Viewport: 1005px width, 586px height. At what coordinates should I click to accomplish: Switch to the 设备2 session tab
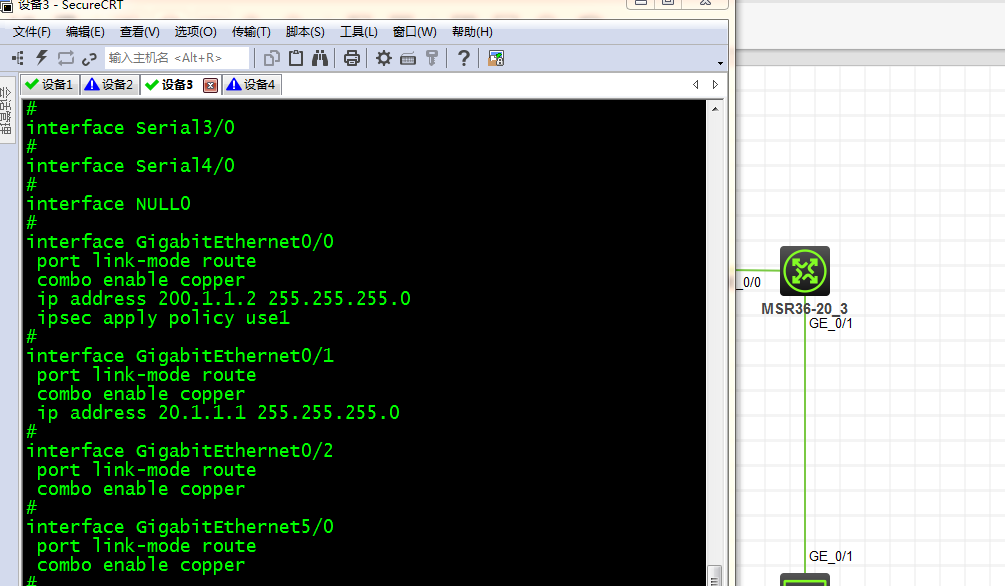click(109, 85)
